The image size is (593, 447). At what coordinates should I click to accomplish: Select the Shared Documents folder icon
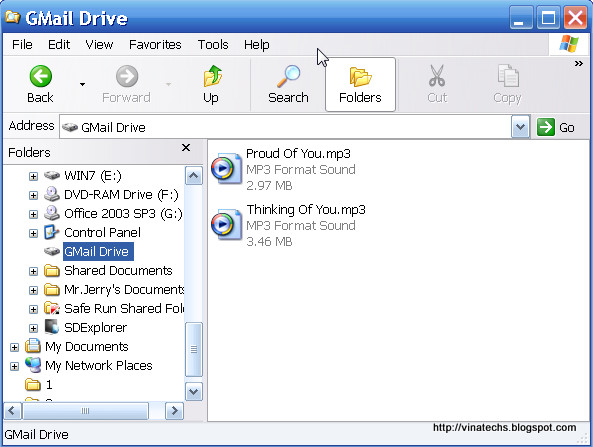pyautogui.click(x=52, y=270)
